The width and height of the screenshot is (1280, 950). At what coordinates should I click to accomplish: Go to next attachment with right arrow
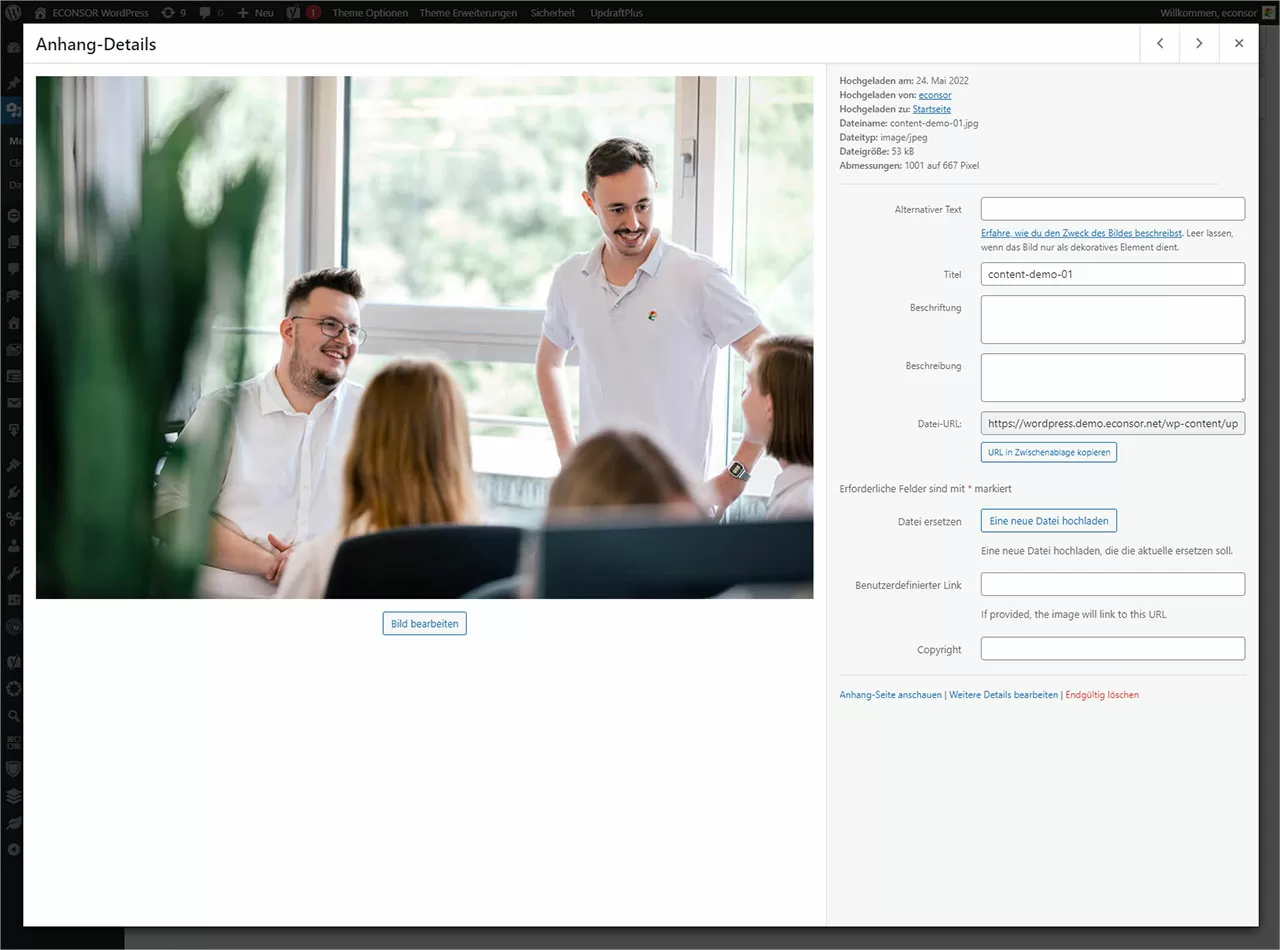[x=1198, y=43]
